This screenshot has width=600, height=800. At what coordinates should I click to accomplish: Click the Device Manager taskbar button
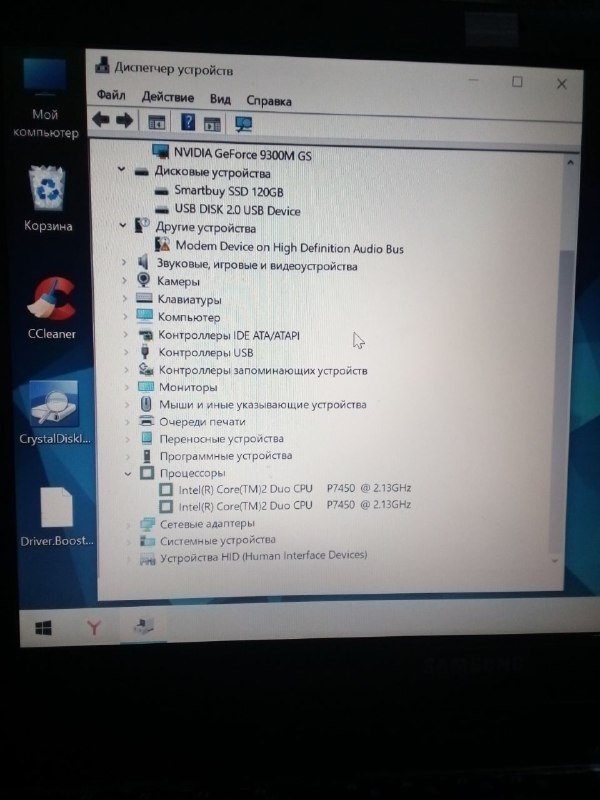click(143, 626)
